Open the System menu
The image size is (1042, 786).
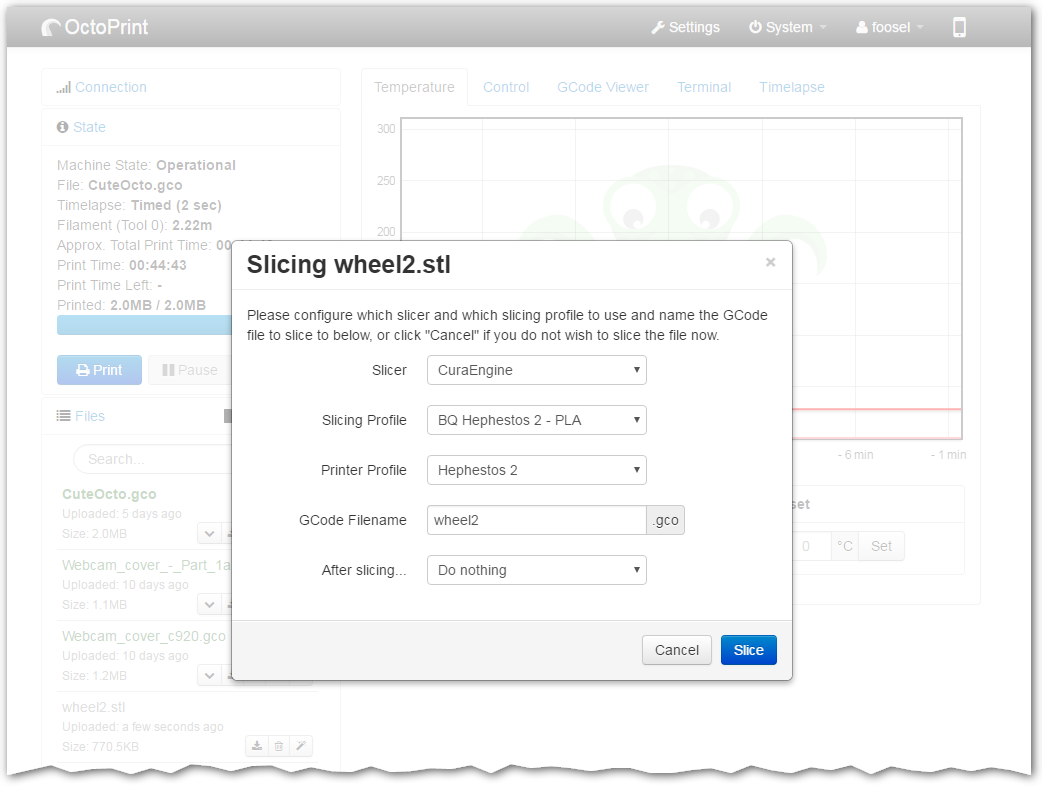click(788, 27)
